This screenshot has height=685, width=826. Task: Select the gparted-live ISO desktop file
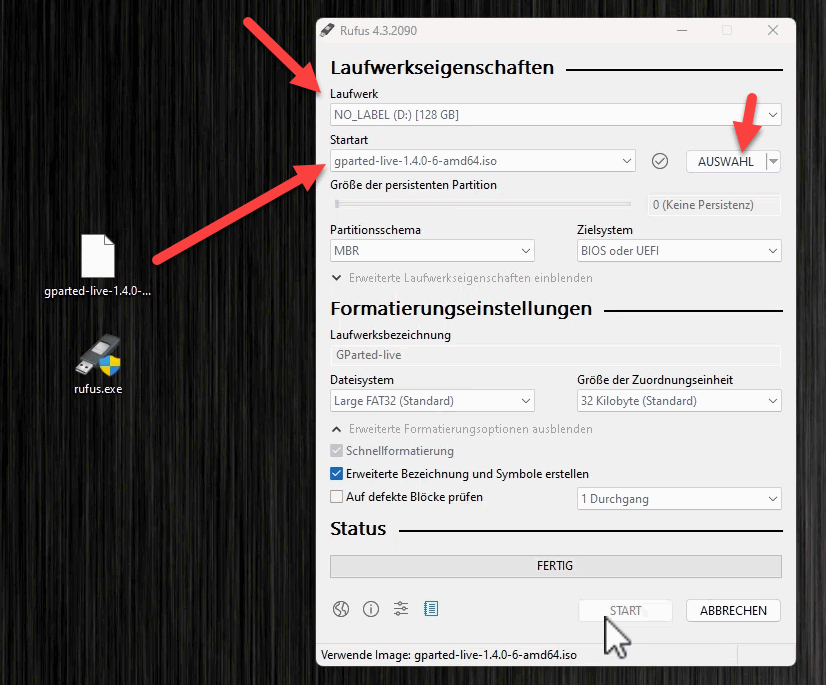click(97, 266)
